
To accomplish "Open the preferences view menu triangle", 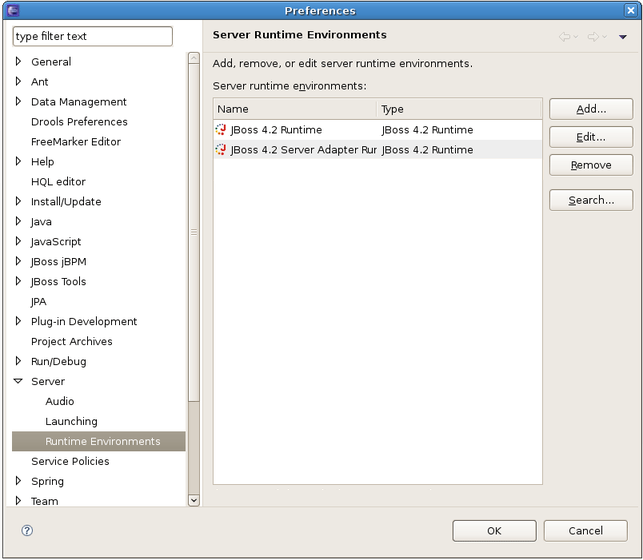I will (623, 37).
